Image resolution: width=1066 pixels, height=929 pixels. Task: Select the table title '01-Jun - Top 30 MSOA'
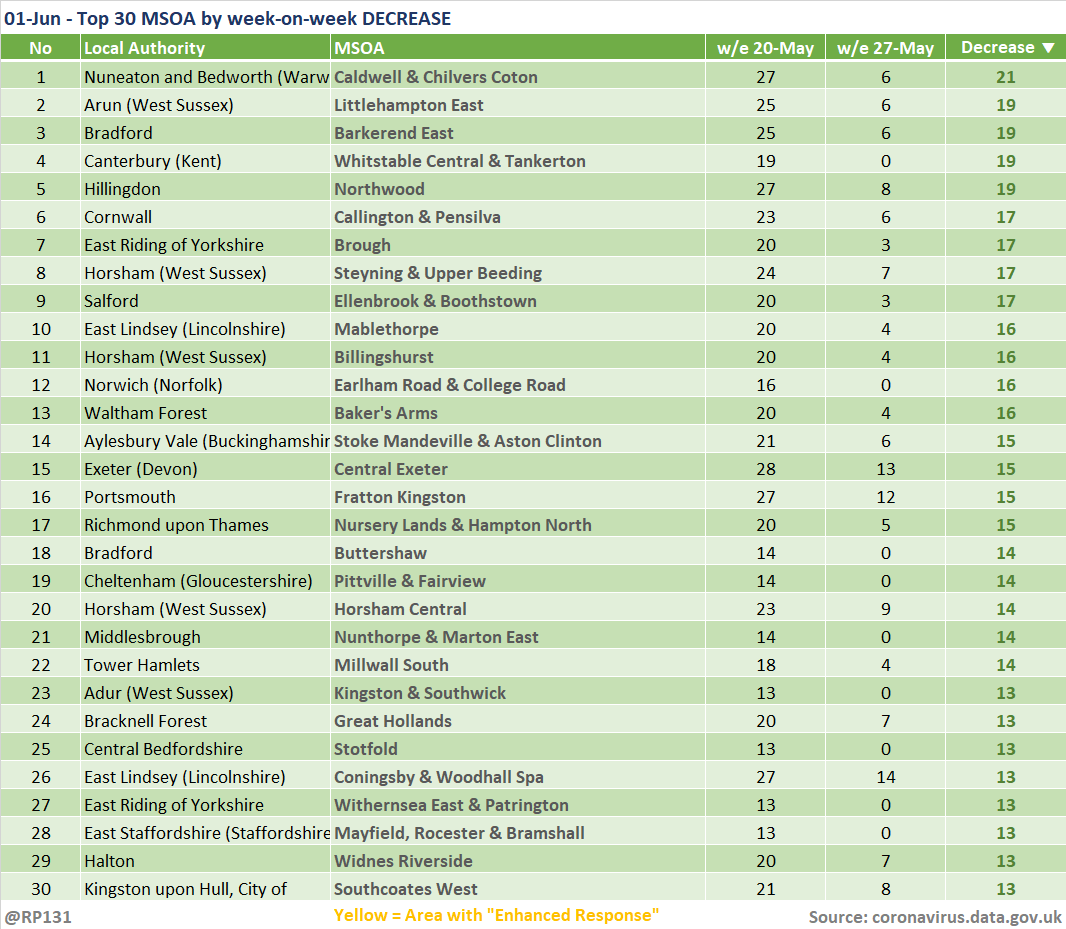point(228,18)
